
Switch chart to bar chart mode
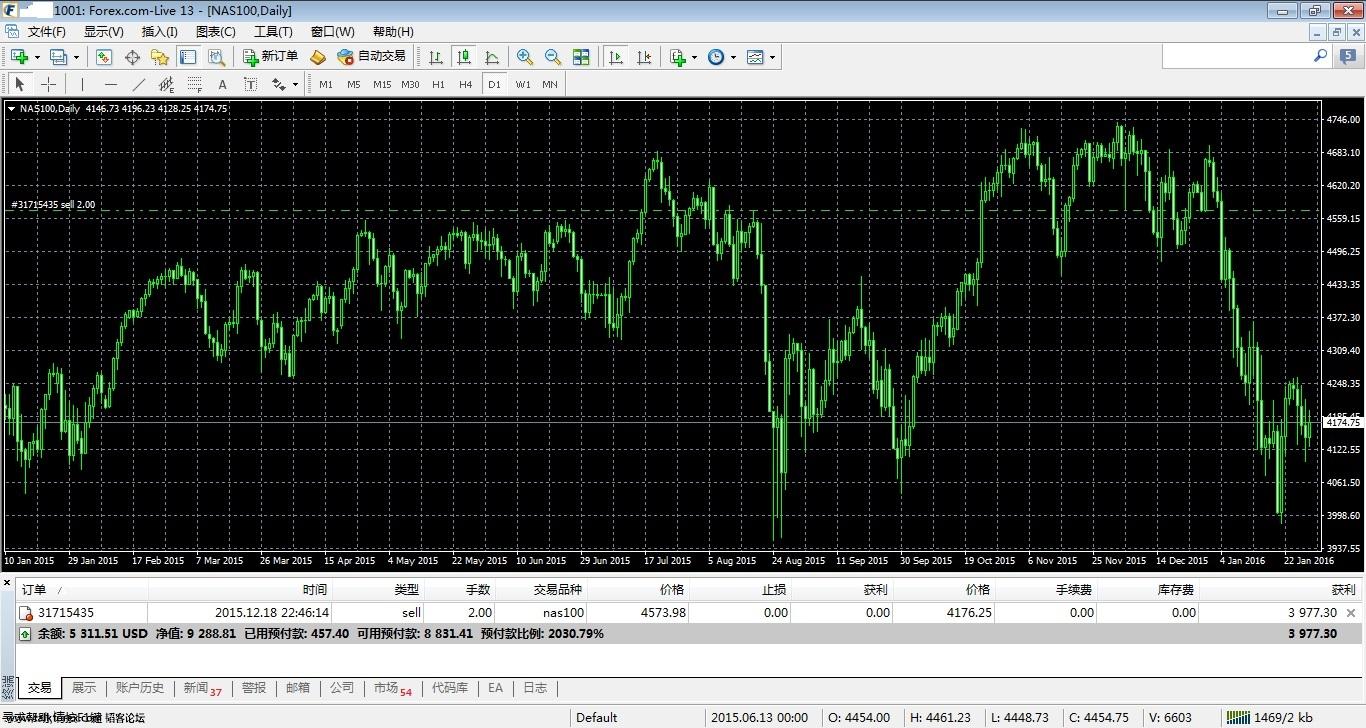(x=435, y=57)
